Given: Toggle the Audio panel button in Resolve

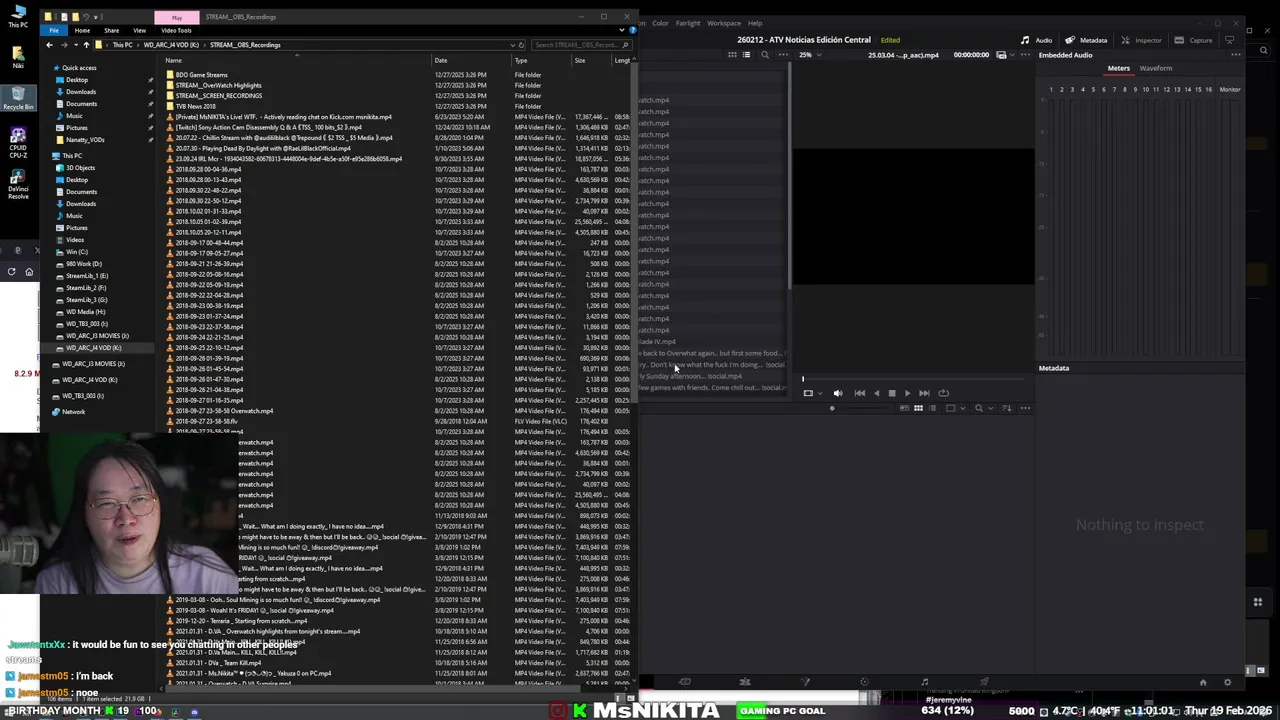Looking at the screenshot, I should [1036, 40].
